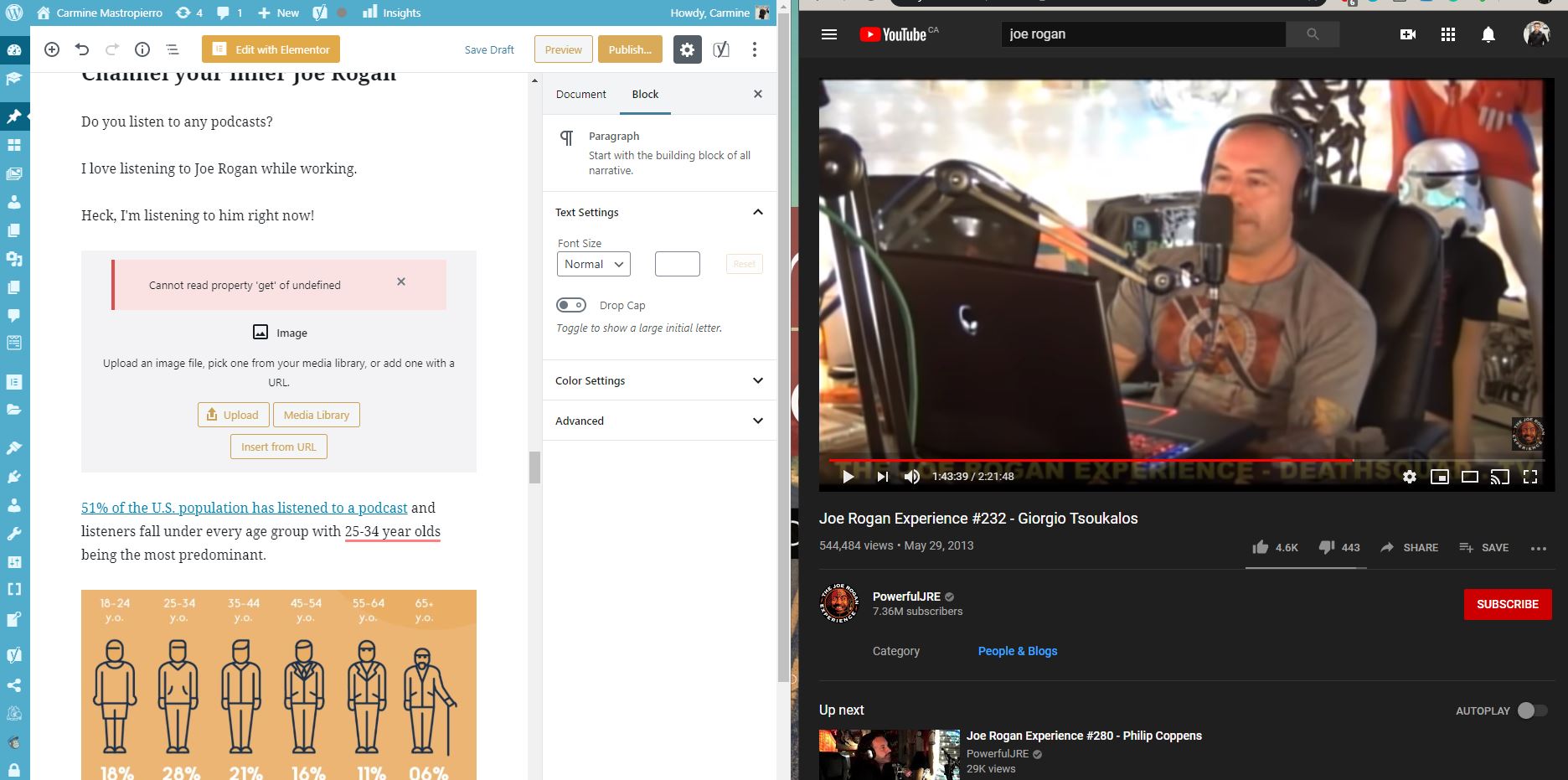The height and width of the screenshot is (780, 1568).
Task: Mute the video volume speaker icon
Action: [912, 476]
